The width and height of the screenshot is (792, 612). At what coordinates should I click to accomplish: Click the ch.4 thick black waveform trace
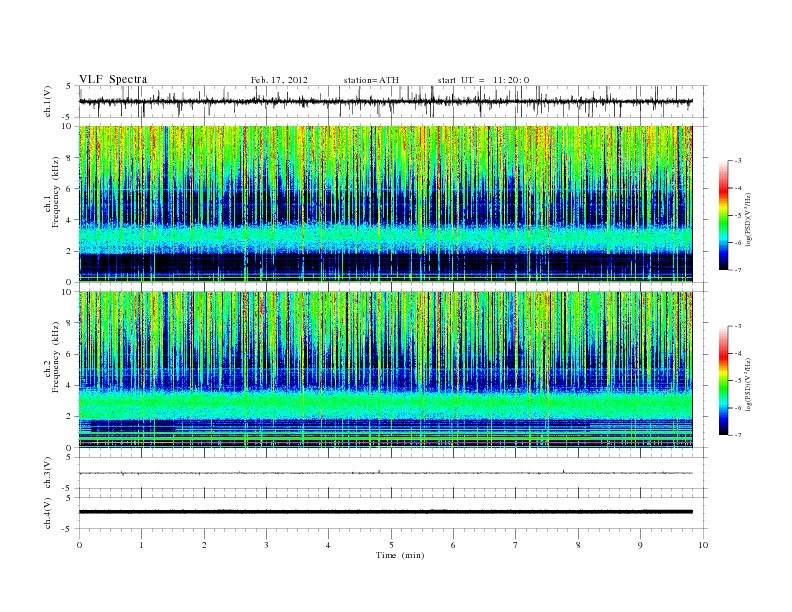click(385, 512)
